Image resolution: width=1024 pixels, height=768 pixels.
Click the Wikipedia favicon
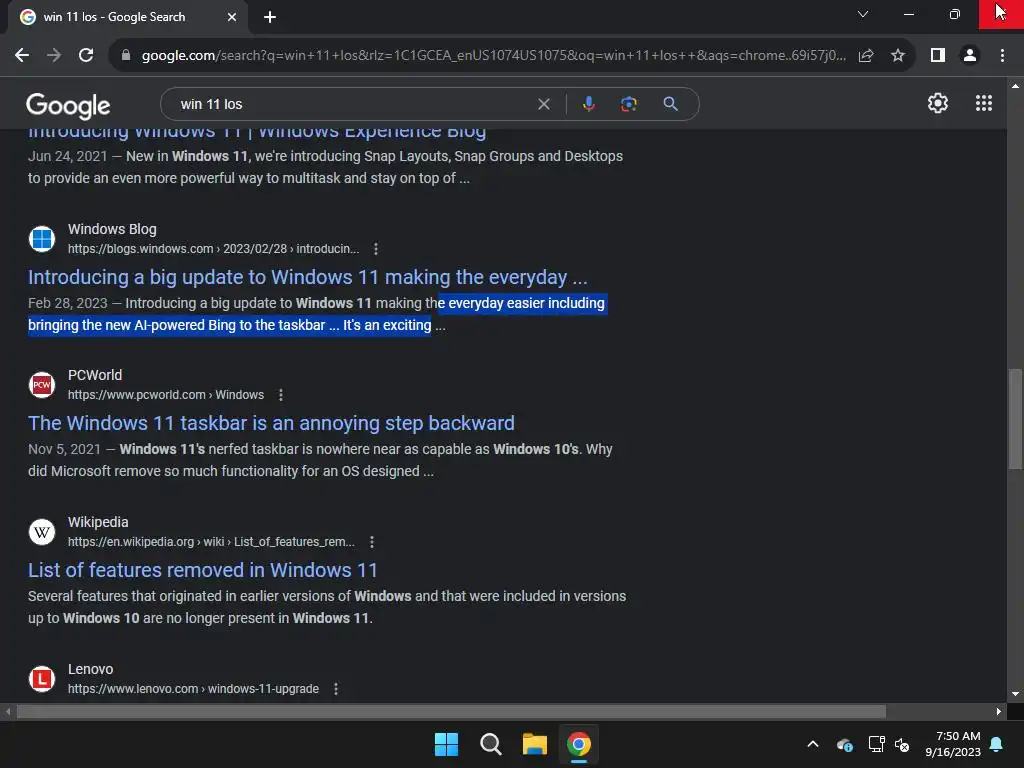[x=42, y=532]
